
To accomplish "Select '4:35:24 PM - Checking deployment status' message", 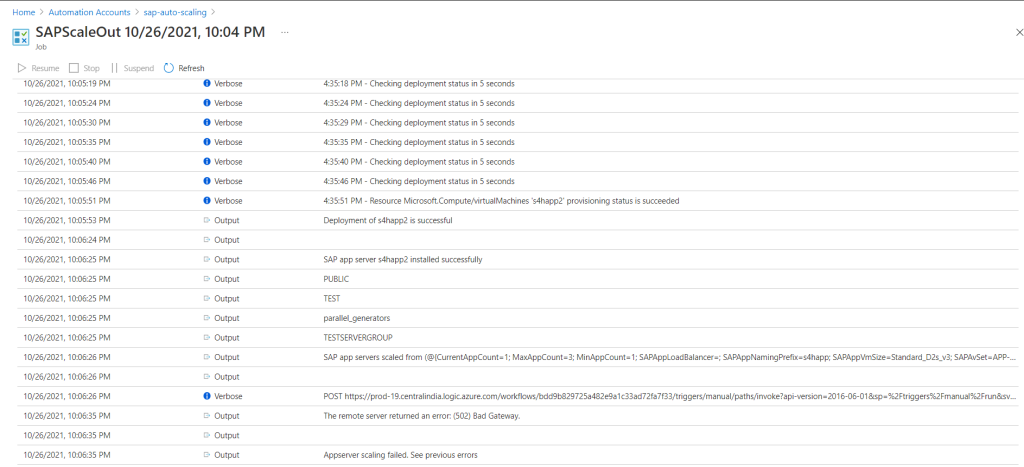I will click(x=419, y=103).
